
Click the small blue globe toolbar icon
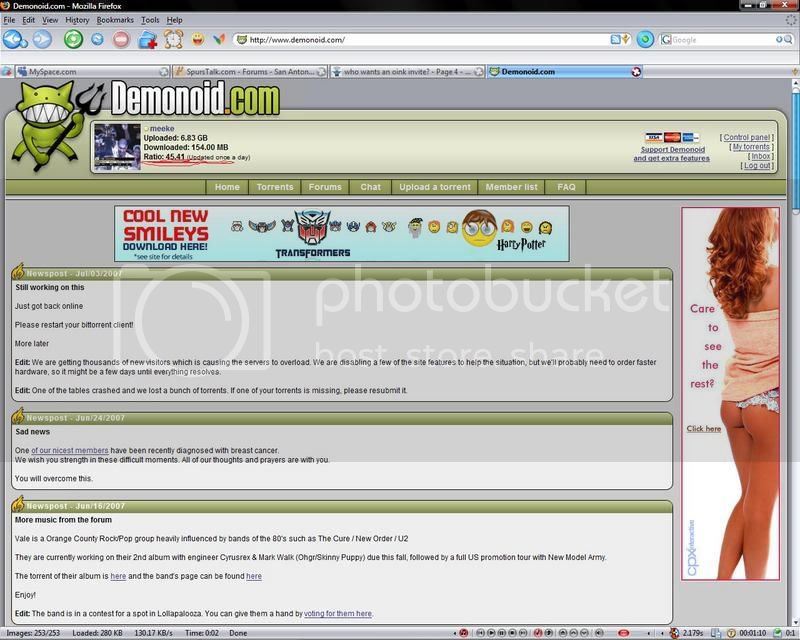97,39
